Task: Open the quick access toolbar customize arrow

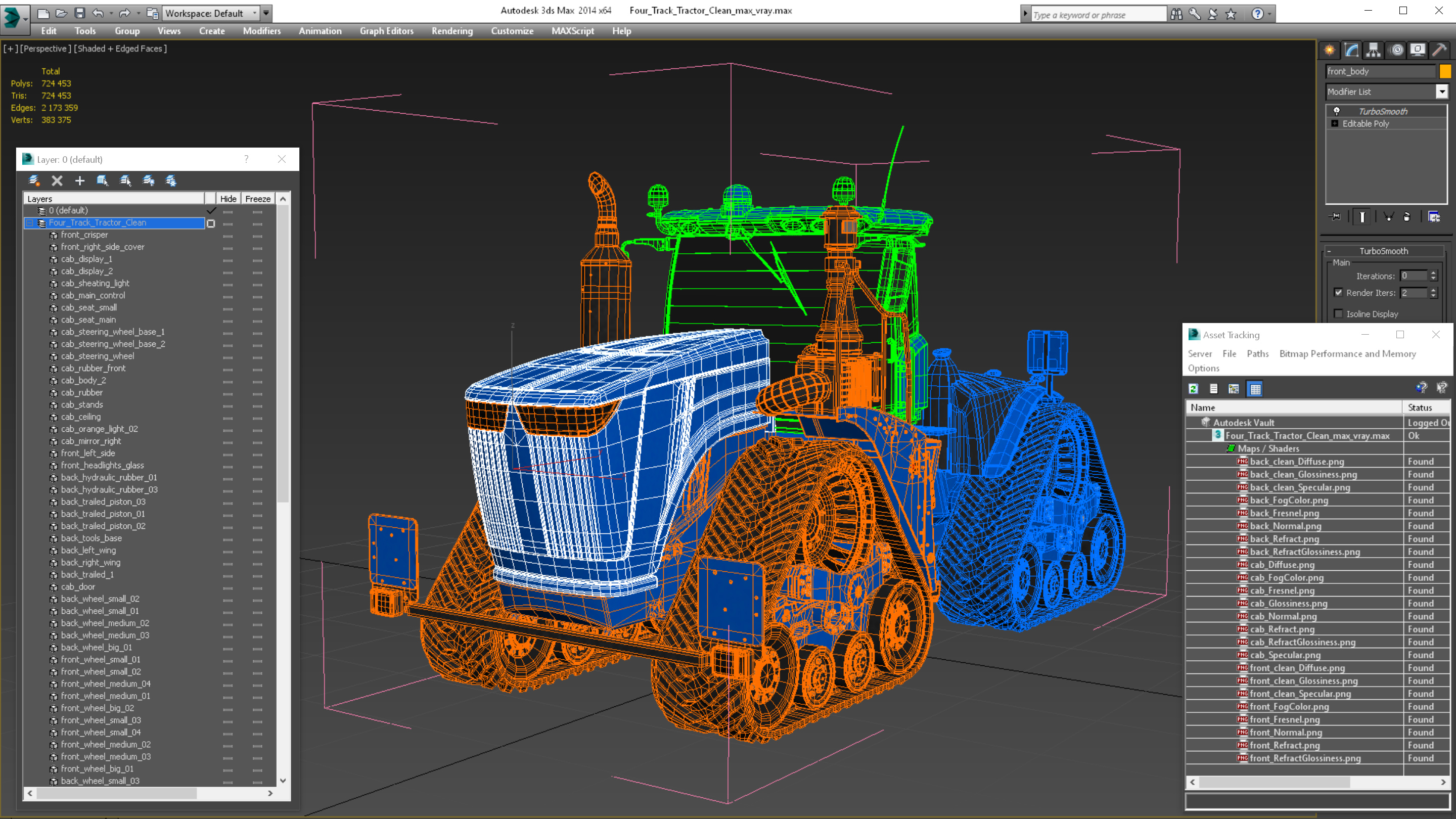Action: pyautogui.click(x=266, y=13)
